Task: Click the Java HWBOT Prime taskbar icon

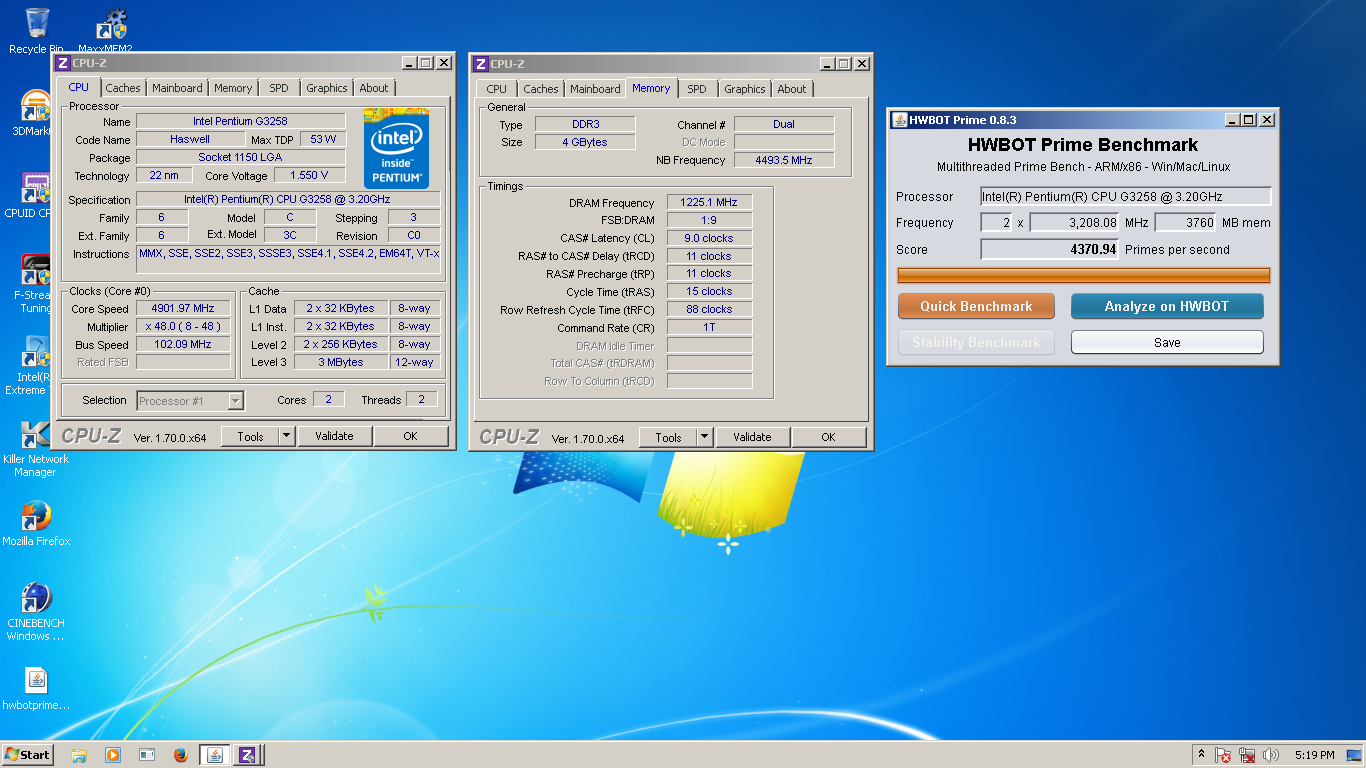Action: point(214,755)
